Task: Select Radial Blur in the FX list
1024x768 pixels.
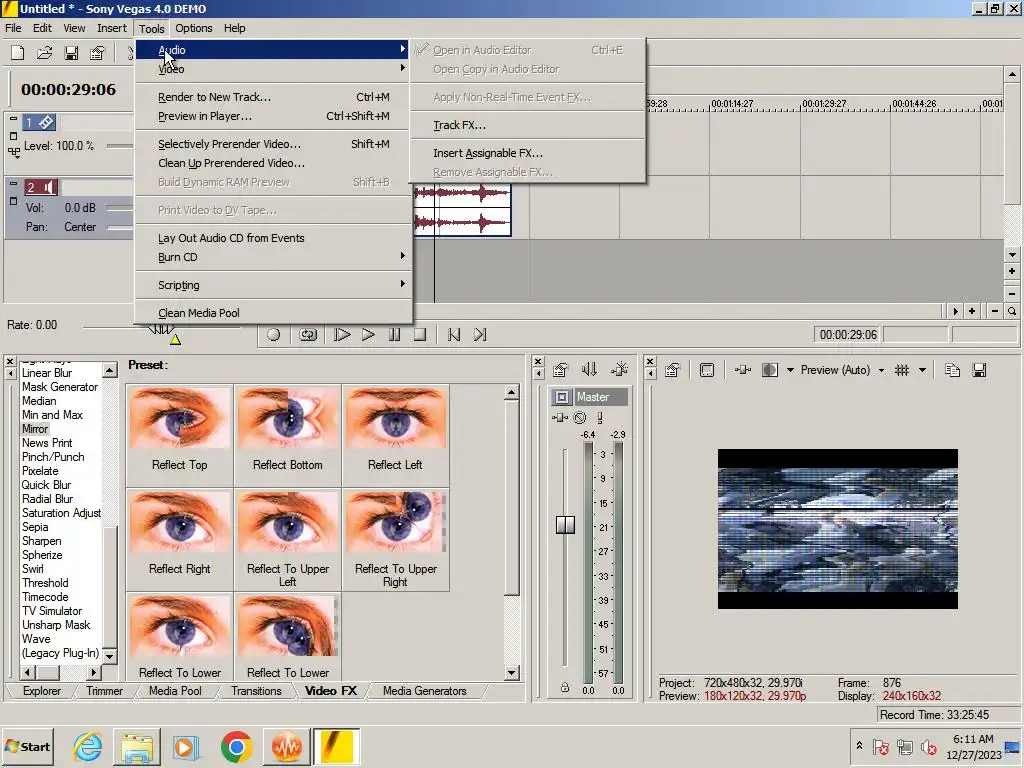Action: (x=47, y=499)
